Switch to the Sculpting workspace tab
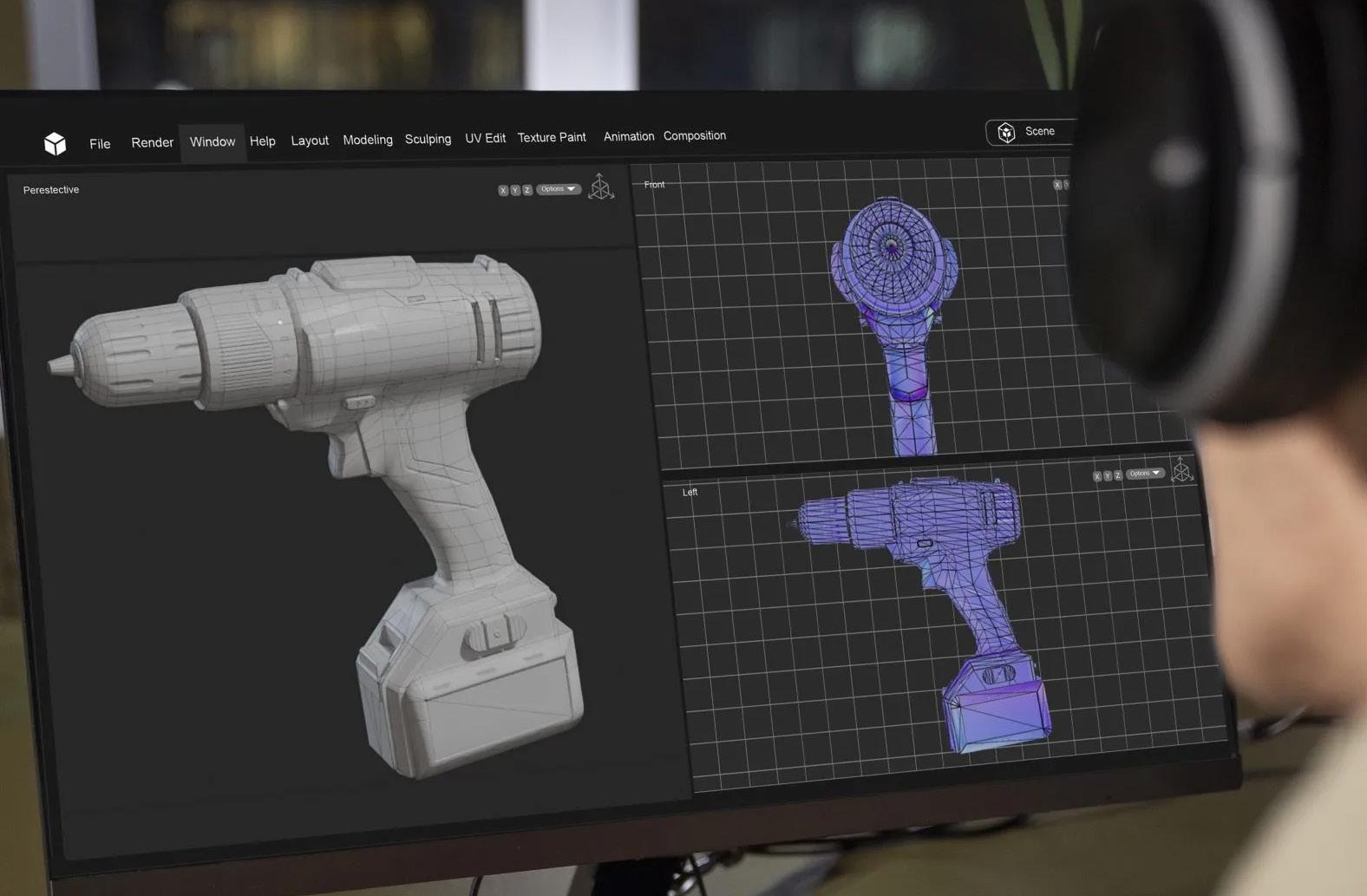Image resolution: width=1367 pixels, height=896 pixels. coord(428,139)
